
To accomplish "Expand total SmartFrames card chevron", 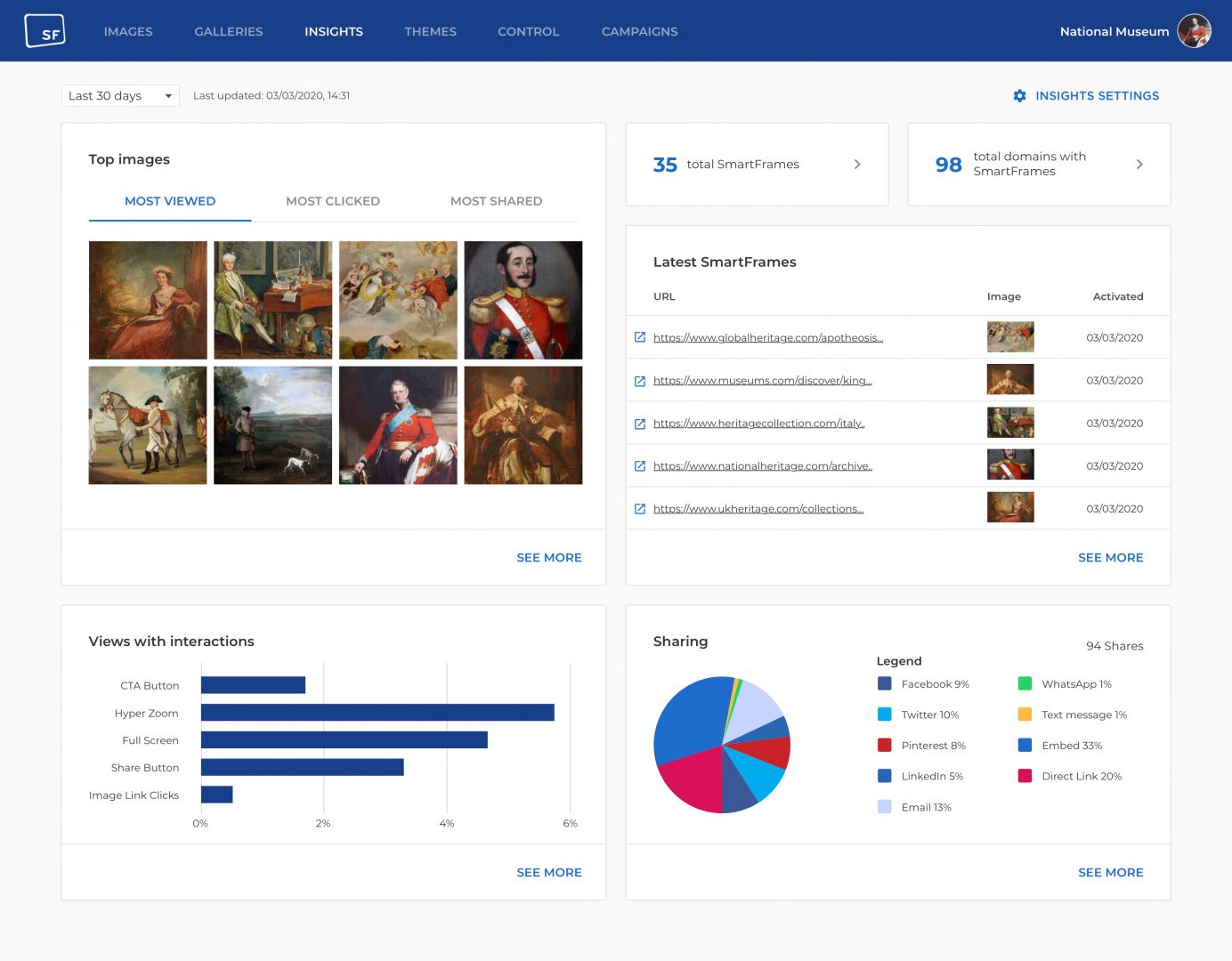I will [x=857, y=165].
